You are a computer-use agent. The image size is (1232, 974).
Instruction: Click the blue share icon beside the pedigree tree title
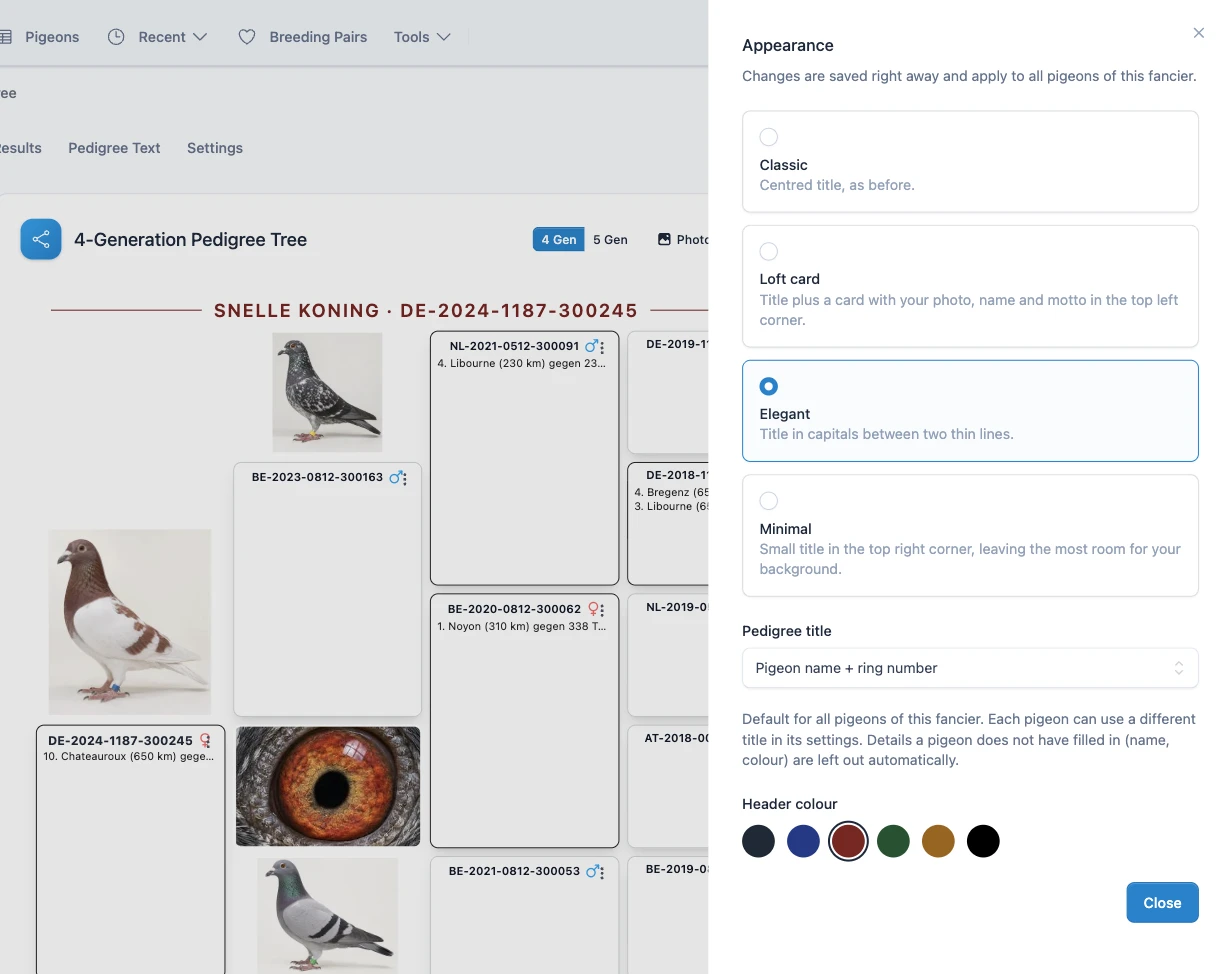[41, 239]
